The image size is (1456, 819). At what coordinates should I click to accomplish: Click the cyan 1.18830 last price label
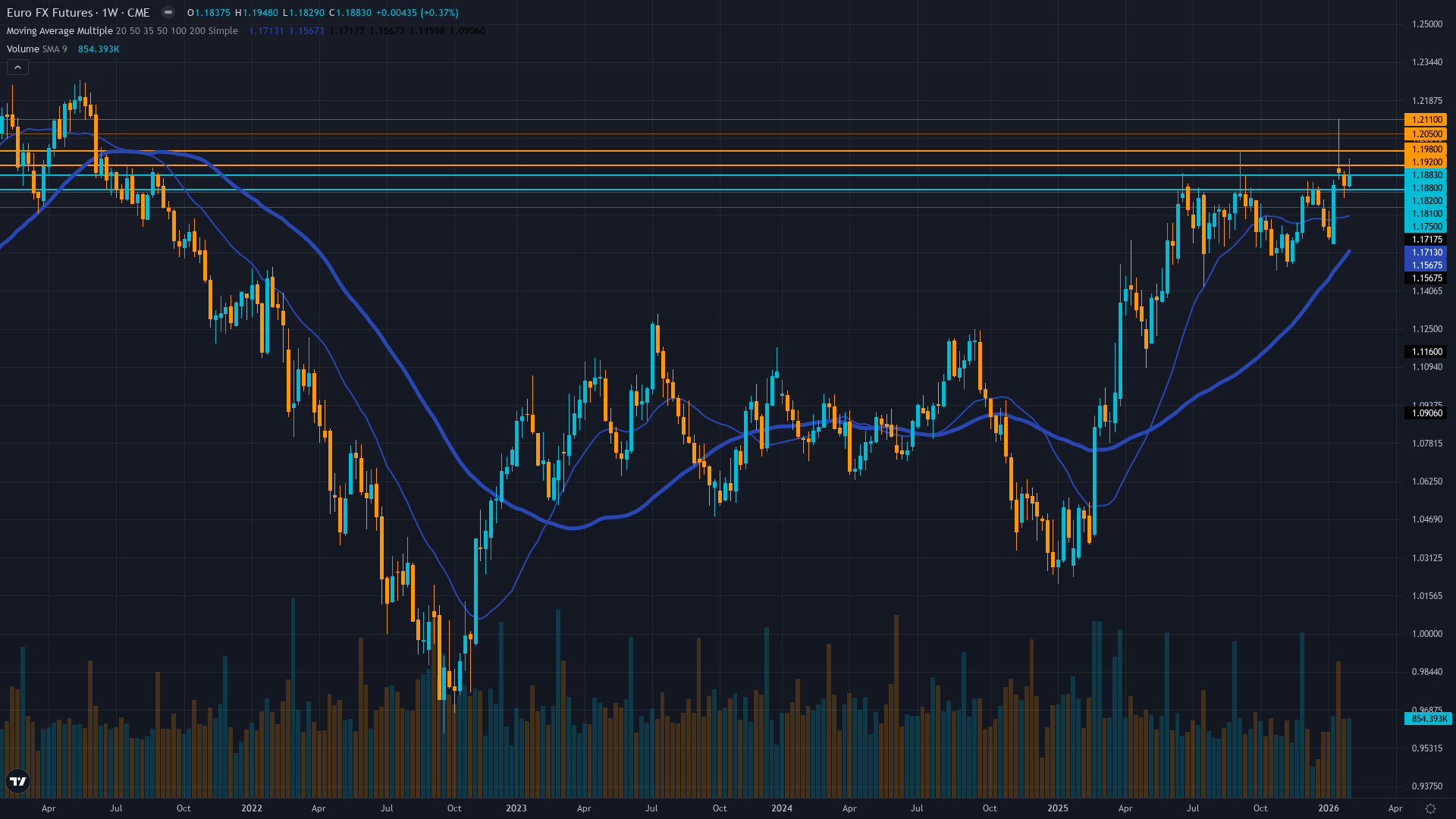tap(1426, 175)
